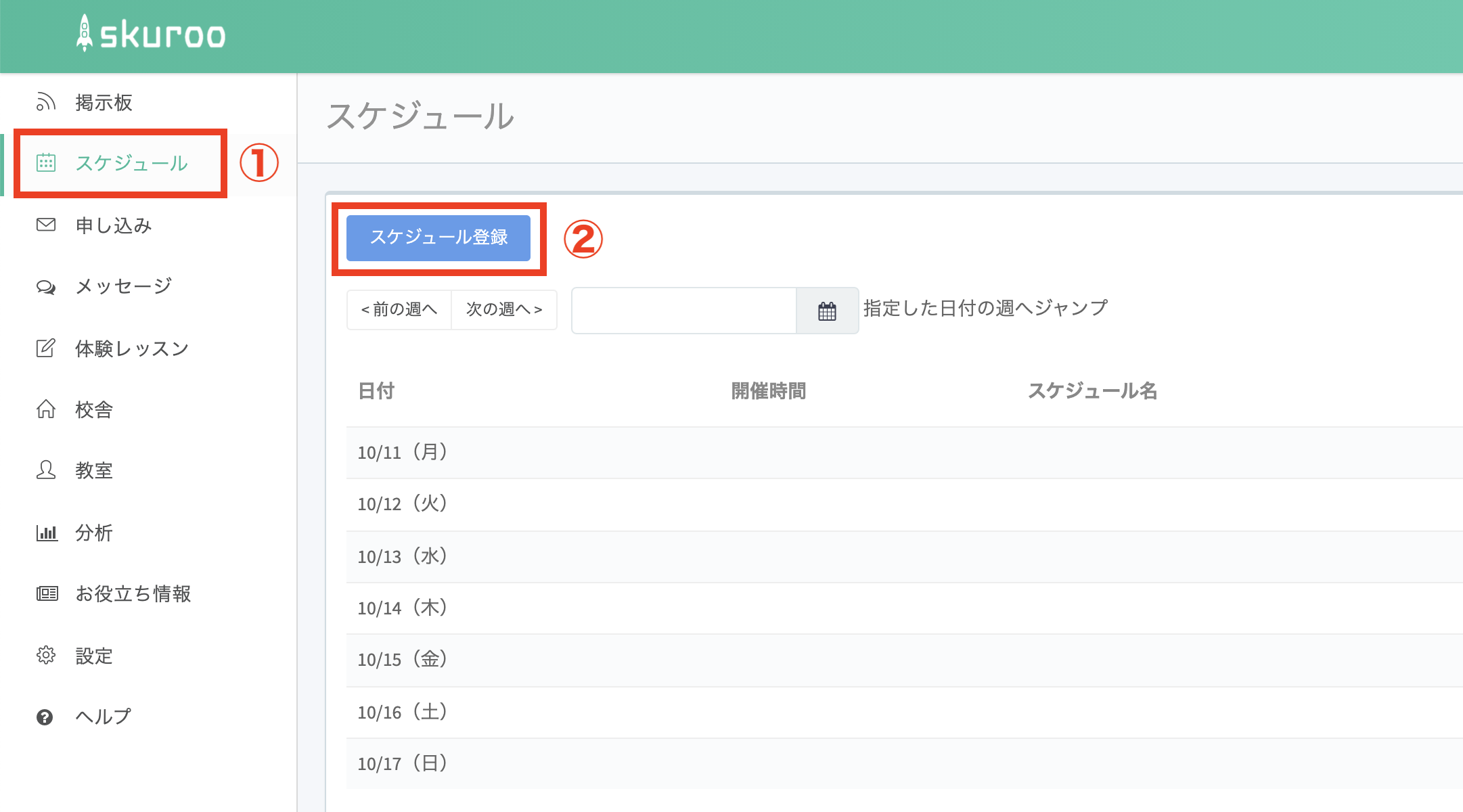Click the jump-to-date input field
Image resolution: width=1463 pixels, height=812 pixels.
(684, 311)
